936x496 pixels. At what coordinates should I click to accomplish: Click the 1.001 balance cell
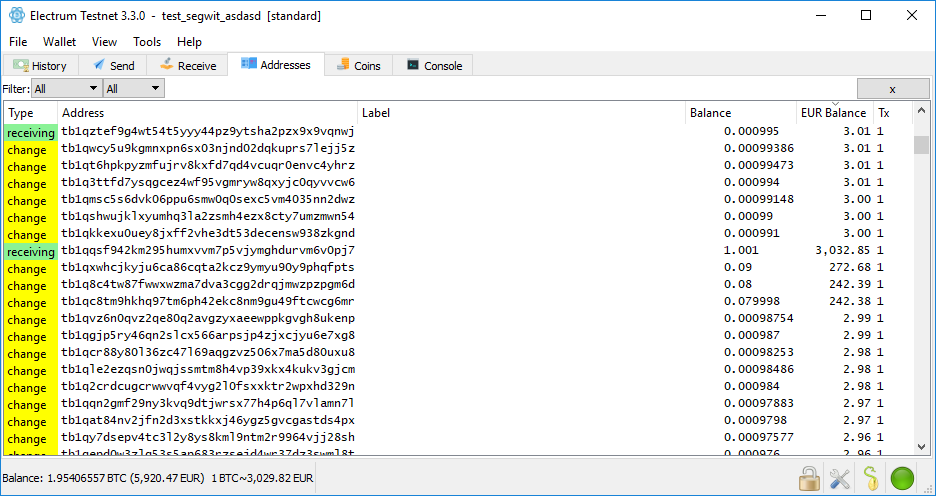[741, 251]
